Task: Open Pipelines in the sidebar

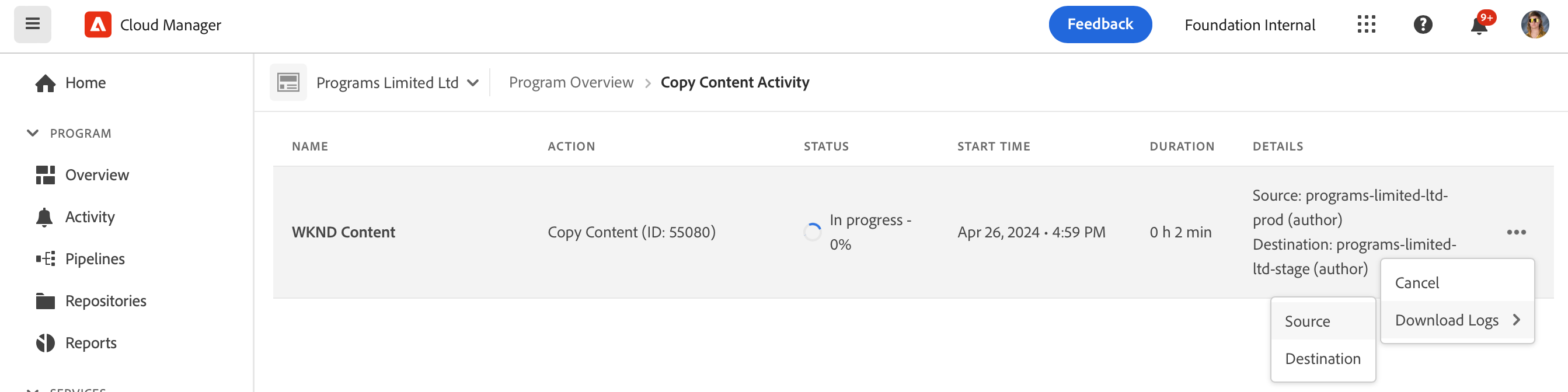Action: (95, 258)
